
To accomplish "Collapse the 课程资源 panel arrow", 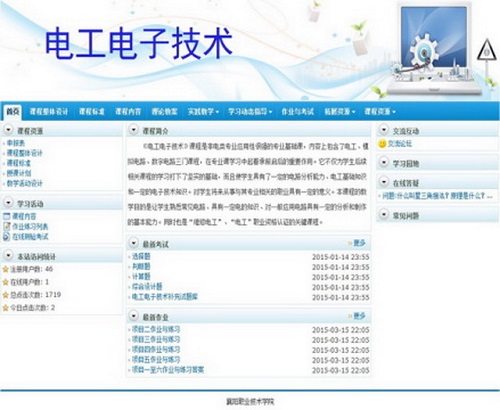I will 8,130.
